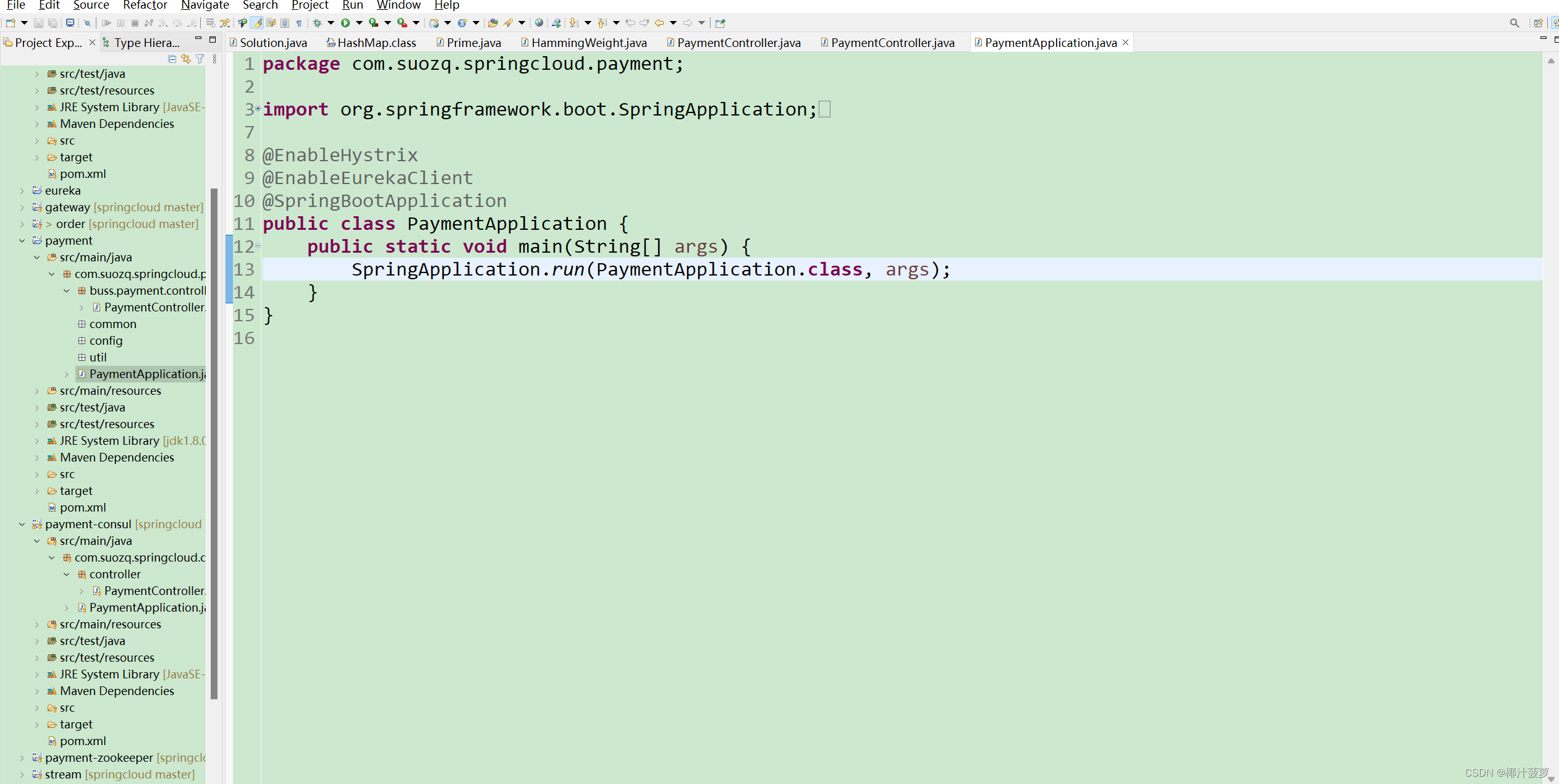Open Project Explorer filter icon

(200, 59)
